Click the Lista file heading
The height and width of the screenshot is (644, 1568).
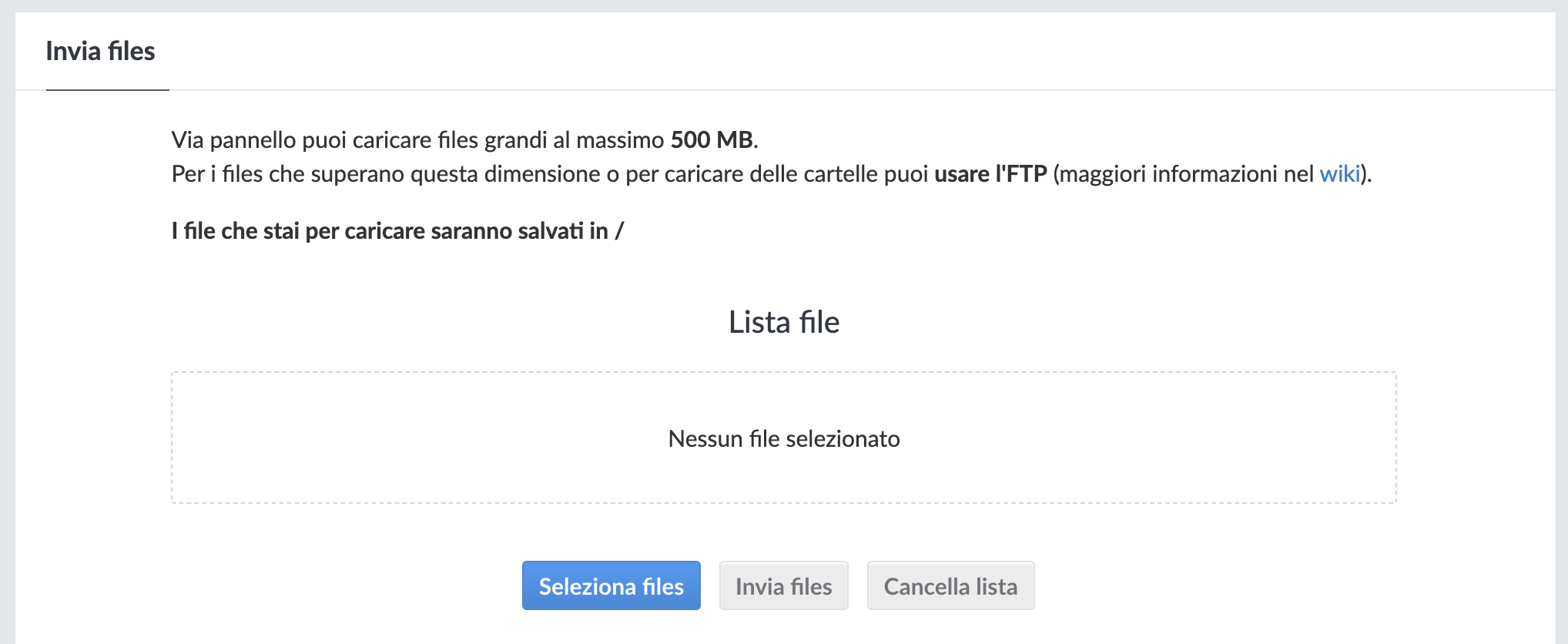(784, 322)
